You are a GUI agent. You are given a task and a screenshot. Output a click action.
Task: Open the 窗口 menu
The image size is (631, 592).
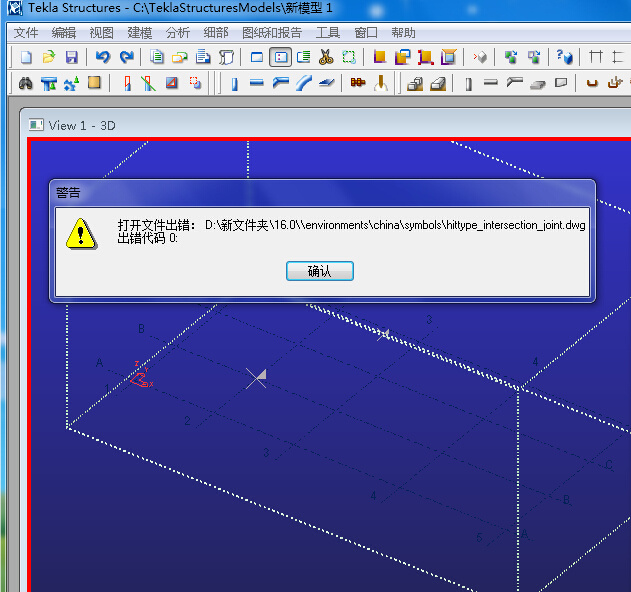tap(366, 32)
